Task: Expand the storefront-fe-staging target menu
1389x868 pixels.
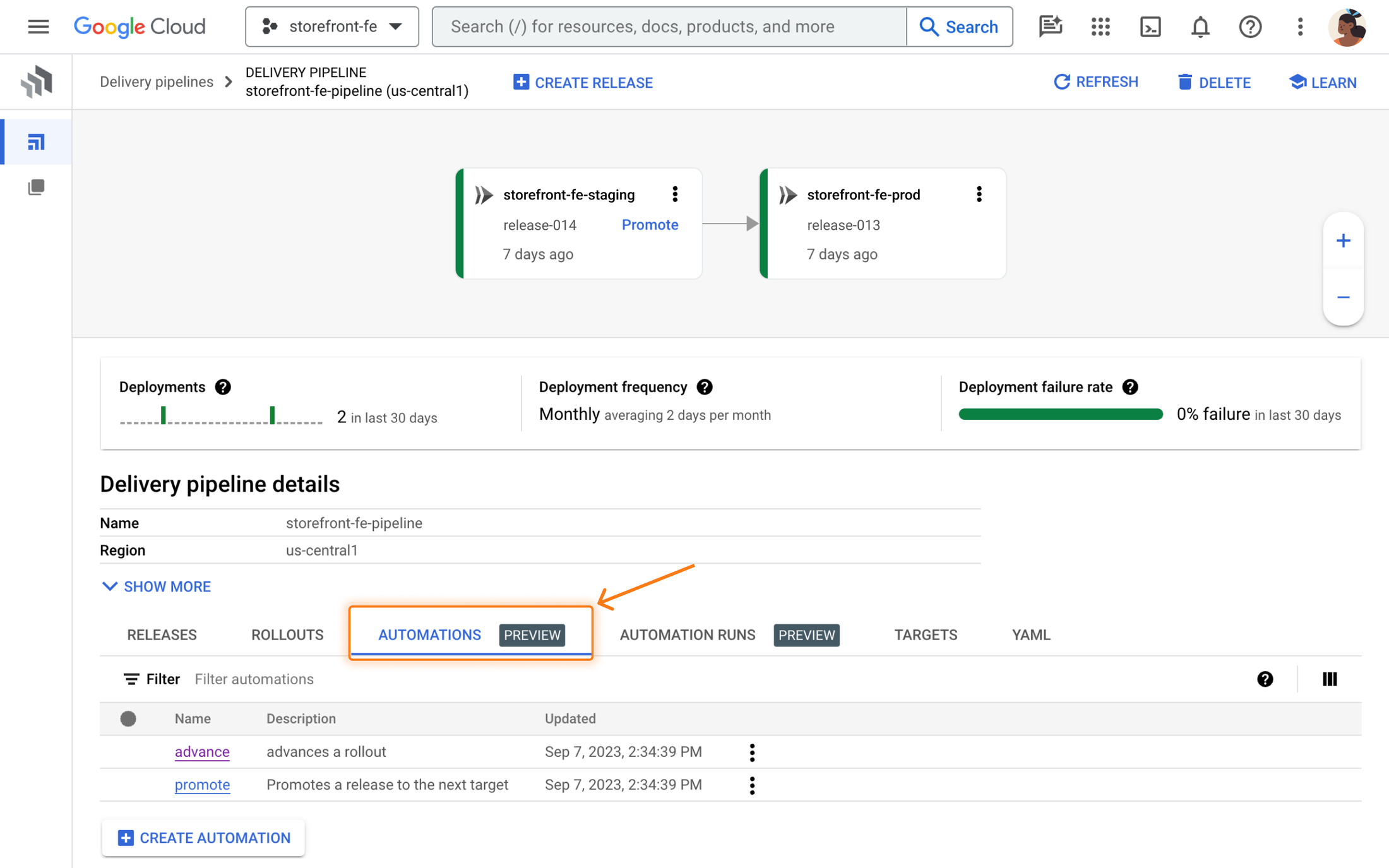Action: [x=674, y=195]
